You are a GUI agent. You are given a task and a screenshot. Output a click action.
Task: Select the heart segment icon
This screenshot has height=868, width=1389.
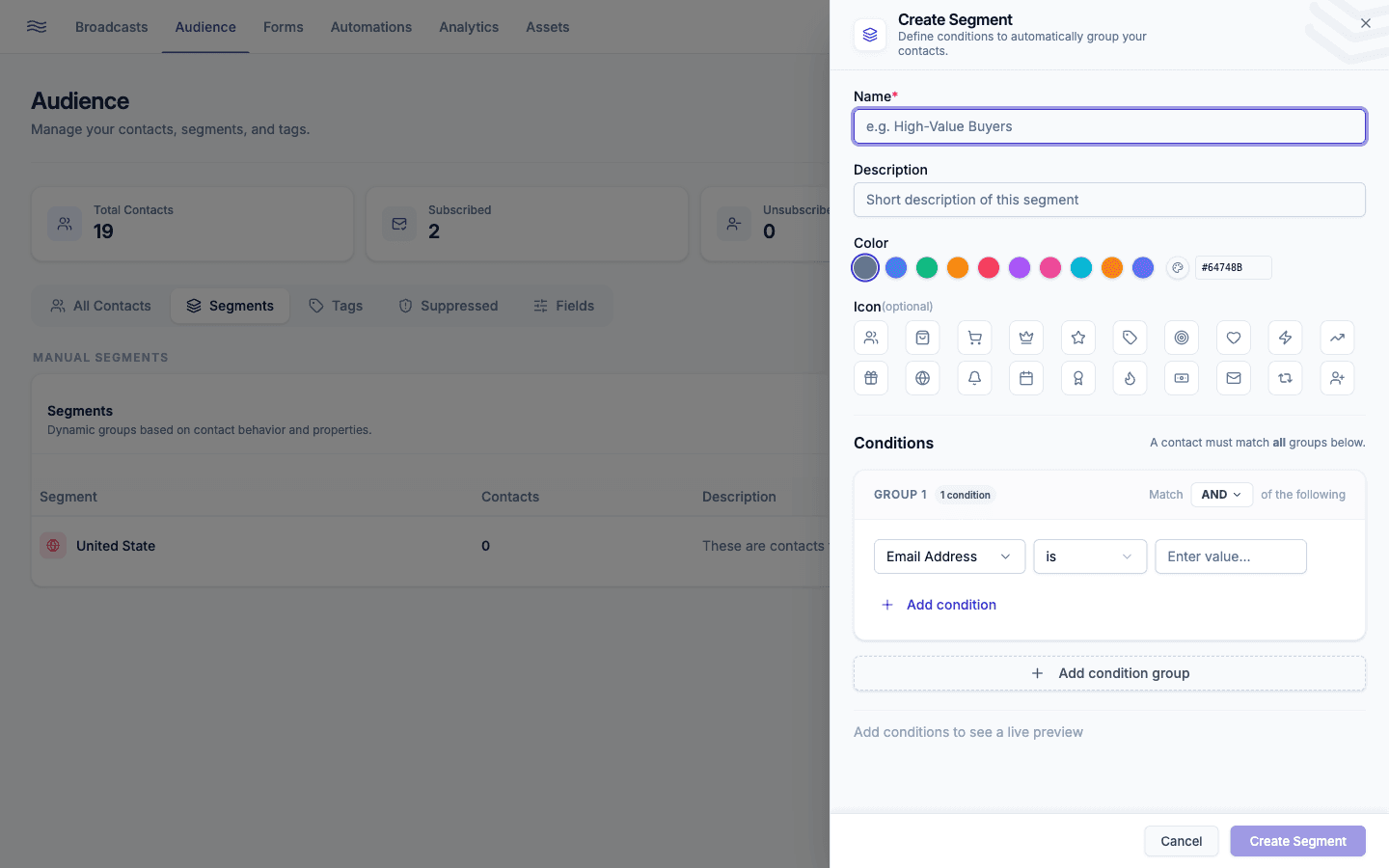(x=1234, y=338)
